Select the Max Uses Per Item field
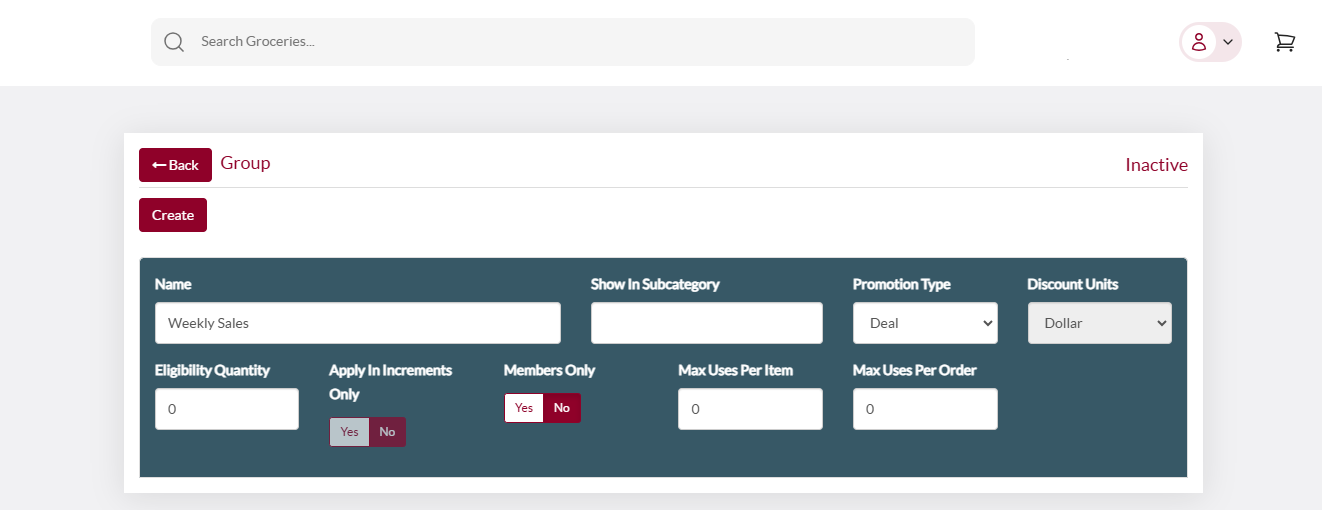Viewport: 1322px width, 510px height. 750,409
